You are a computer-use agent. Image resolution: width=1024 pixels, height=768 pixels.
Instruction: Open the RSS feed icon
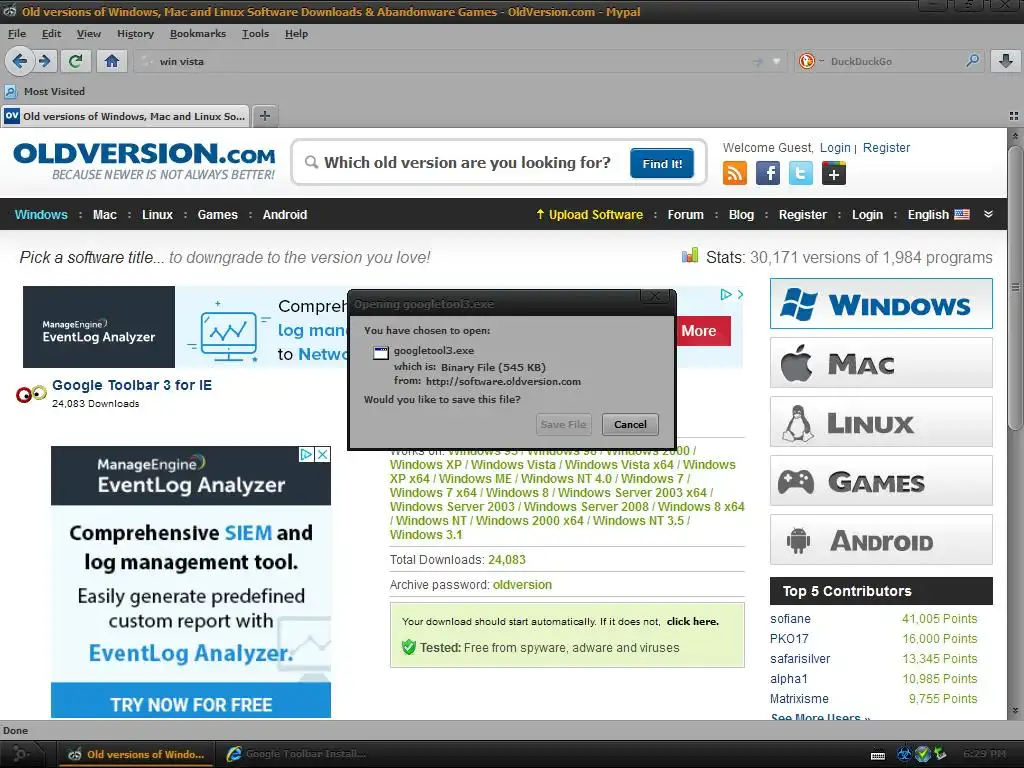tap(735, 173)
